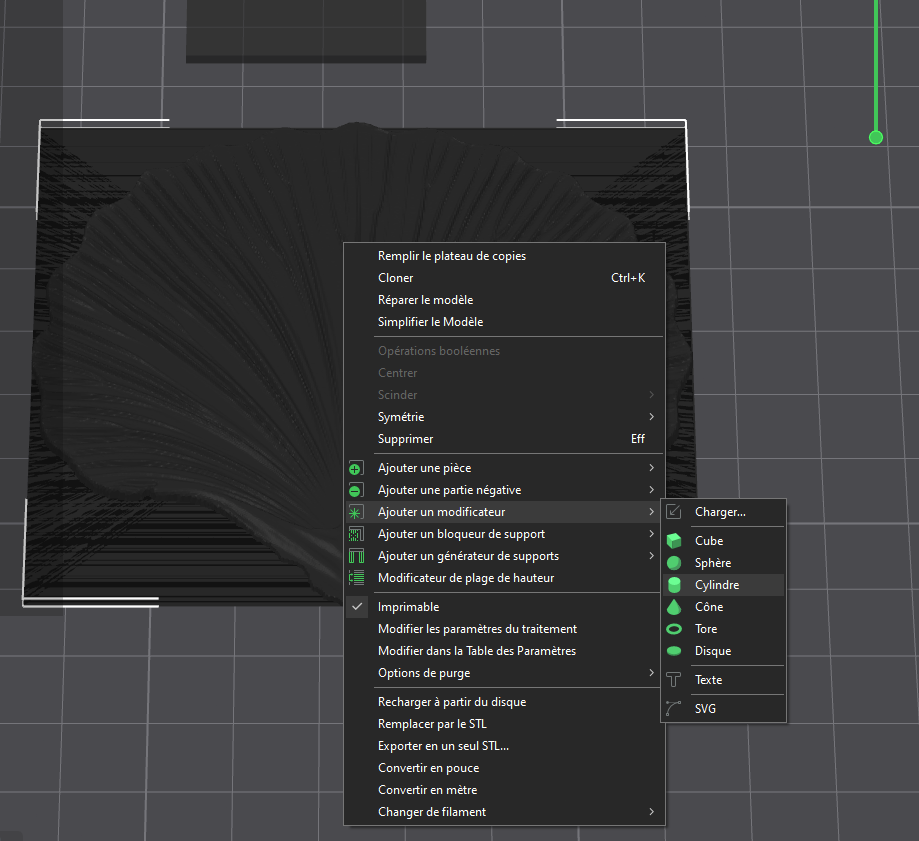Viewport: 919px width, 841px height.
Task: Click the Charger import icon
Action: pos(674,512)
